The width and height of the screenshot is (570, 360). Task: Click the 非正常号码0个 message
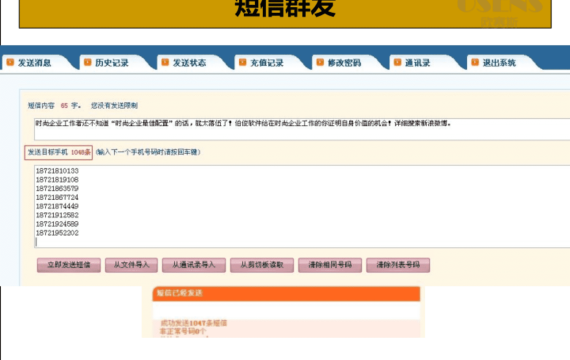click(183, 331)
